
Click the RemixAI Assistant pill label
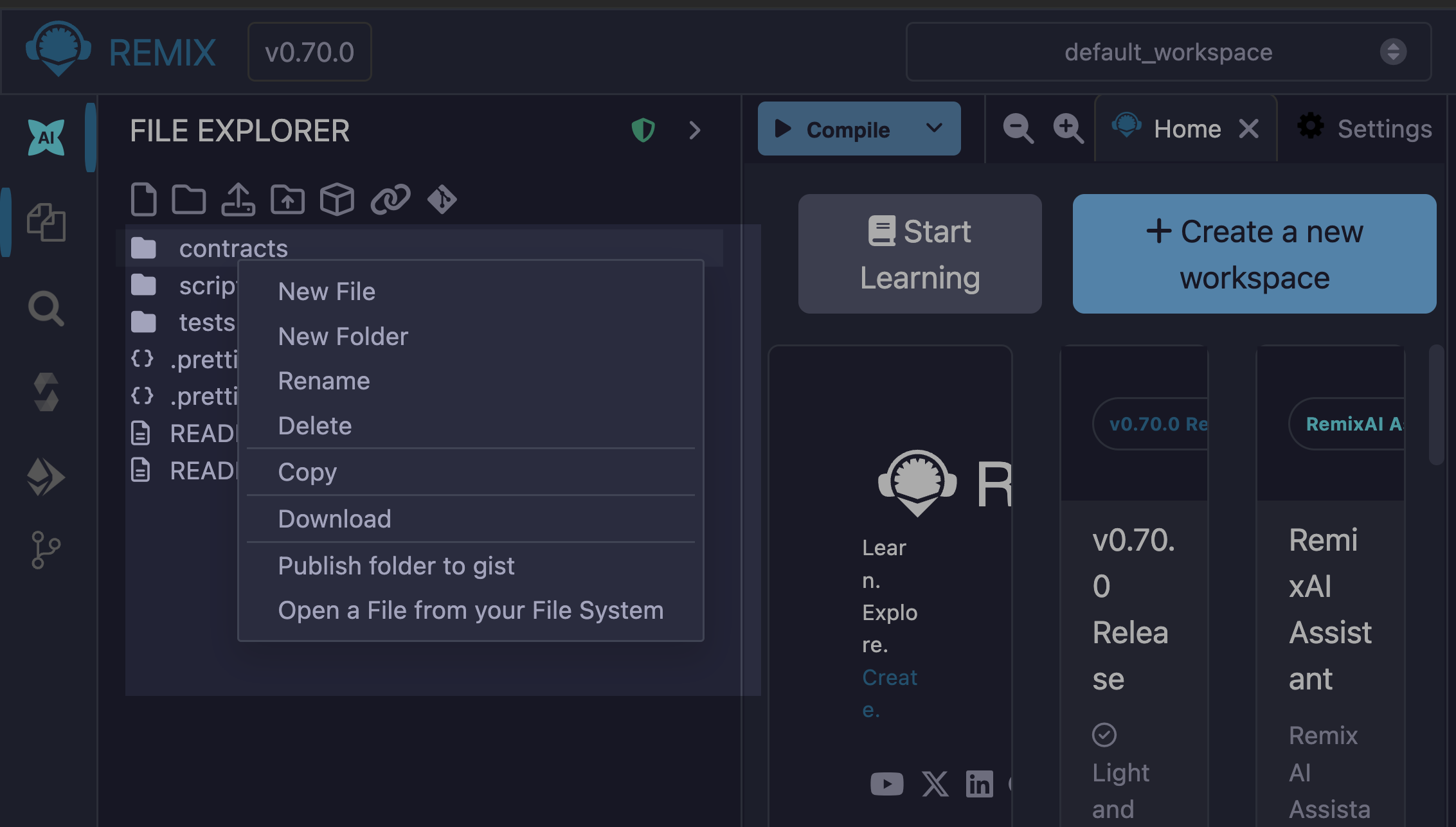(1347, 424)
